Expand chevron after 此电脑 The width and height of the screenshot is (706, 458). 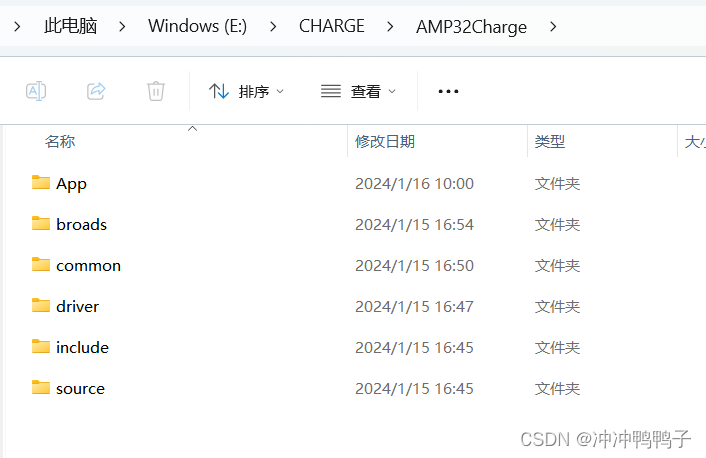pos(122,27)
